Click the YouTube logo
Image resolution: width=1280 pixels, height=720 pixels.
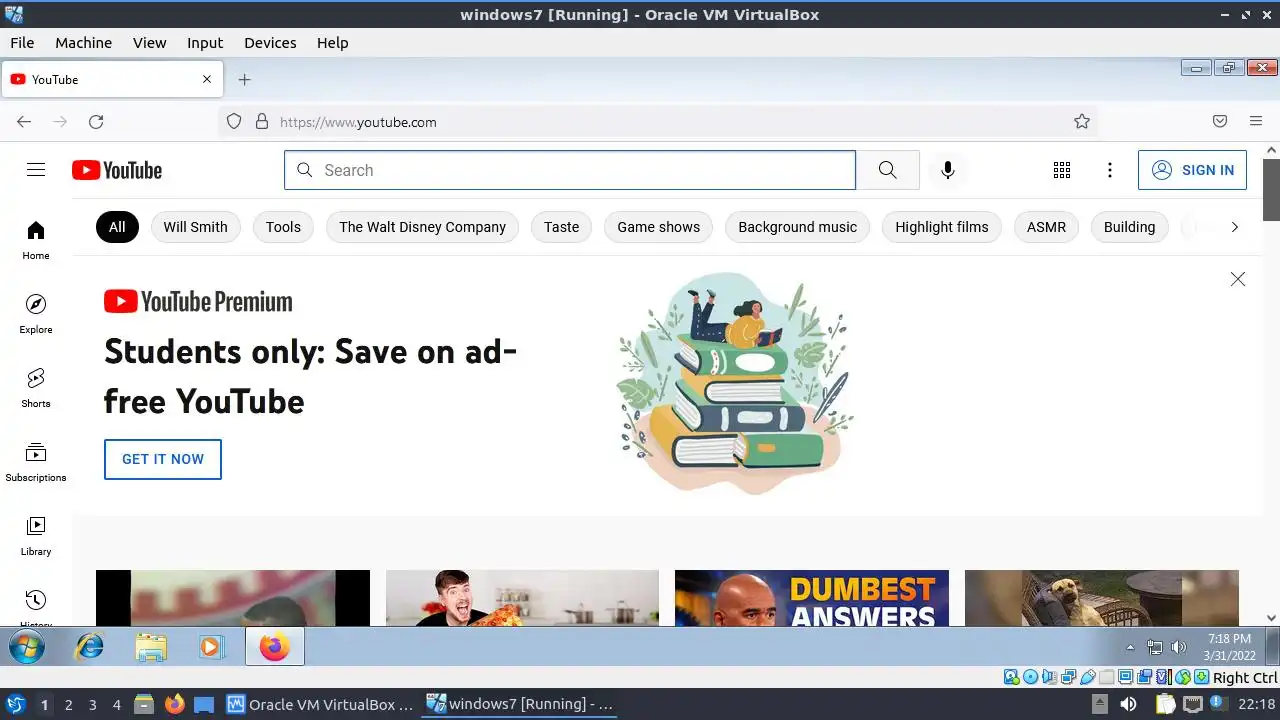(117, 170)
